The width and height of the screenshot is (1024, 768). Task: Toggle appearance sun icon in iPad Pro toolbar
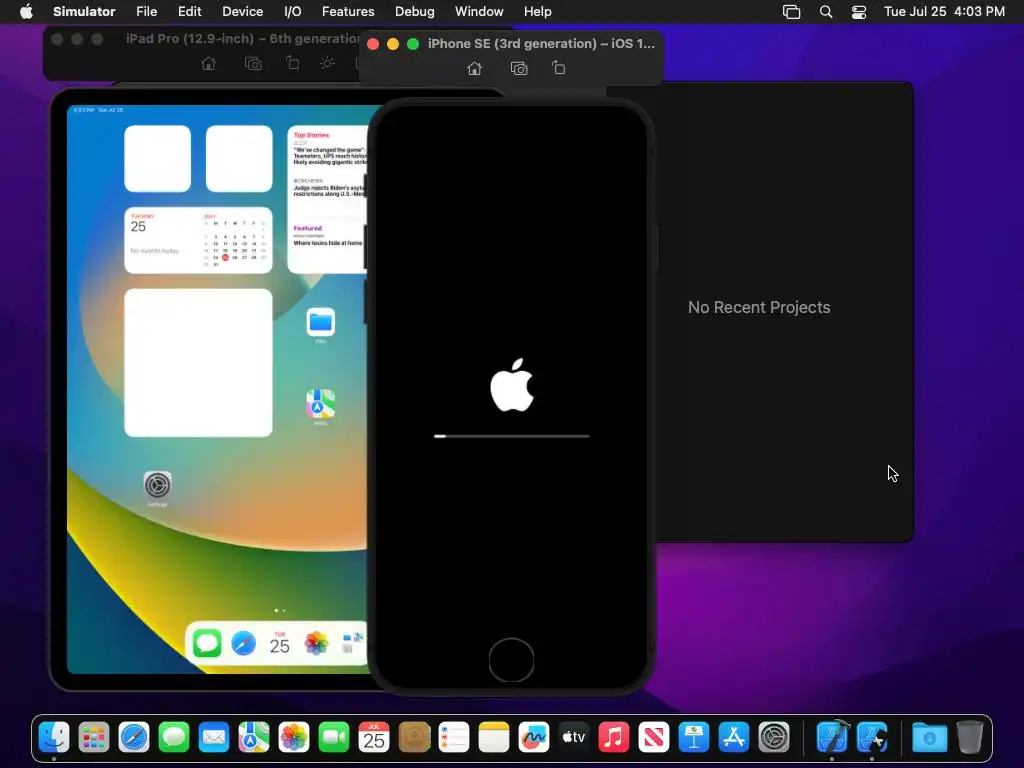327,63
